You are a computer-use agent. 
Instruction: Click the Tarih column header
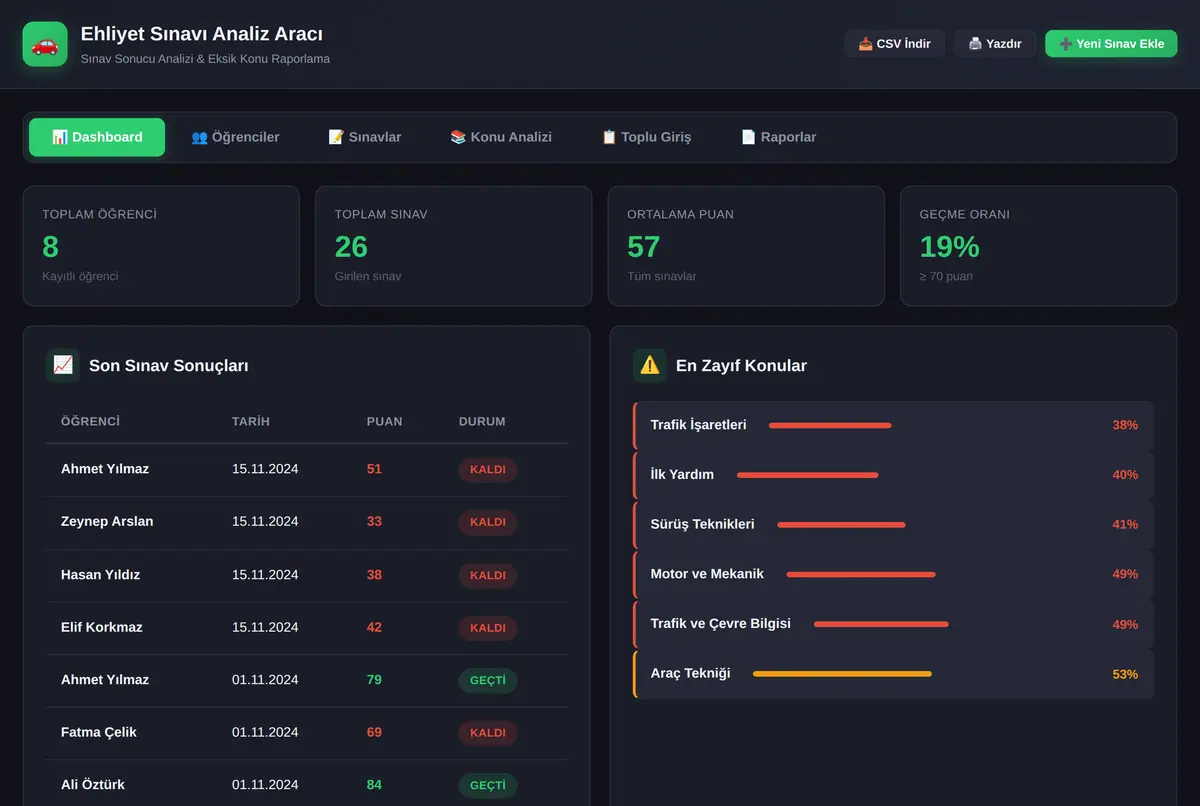click(251, 422)
